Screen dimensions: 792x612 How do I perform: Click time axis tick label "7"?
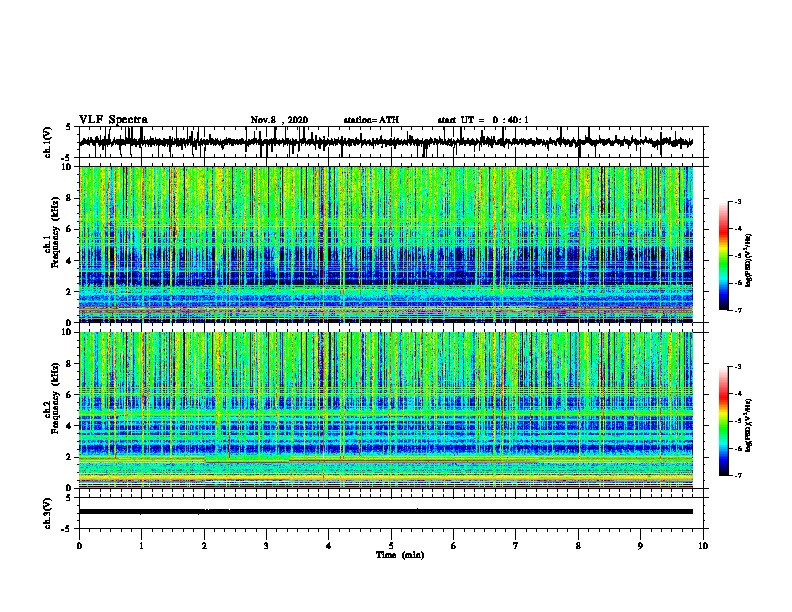516,545
